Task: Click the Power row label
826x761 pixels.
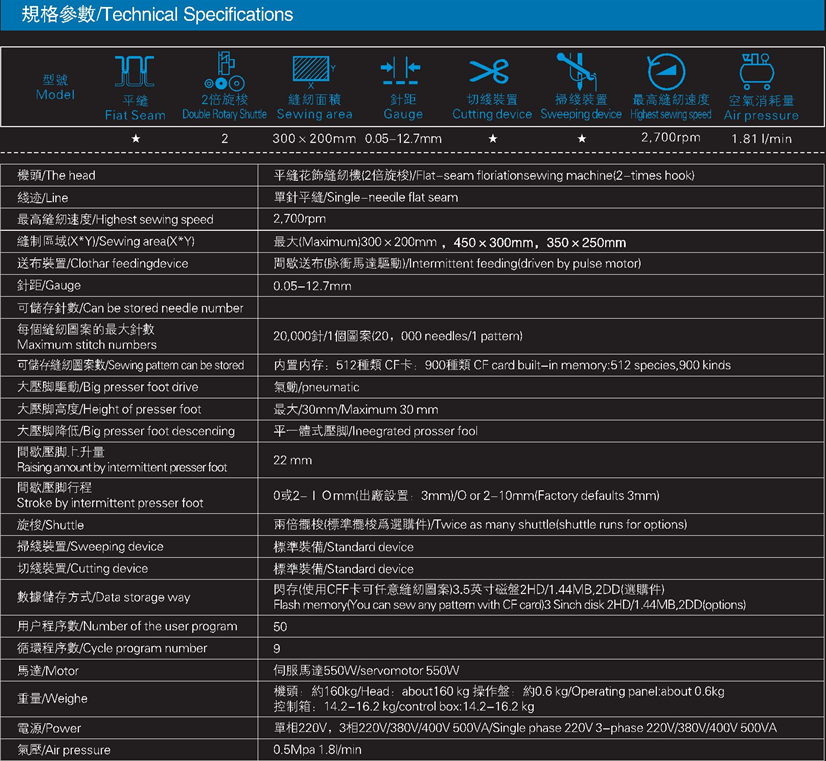Action: click(49, 728)
